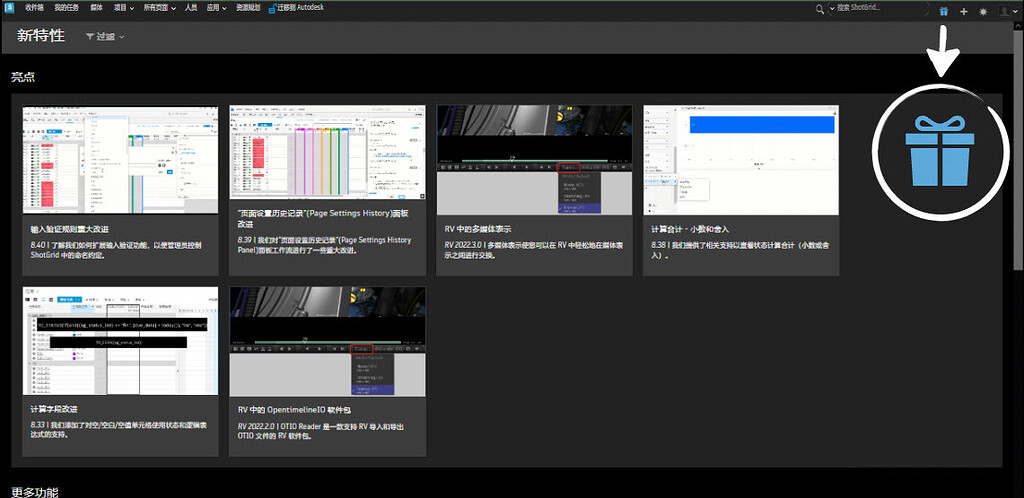The width and height of the screenshot is (1024, 498).
Task: Toggle the sun theme icon
Action: [x=983, y=11]
